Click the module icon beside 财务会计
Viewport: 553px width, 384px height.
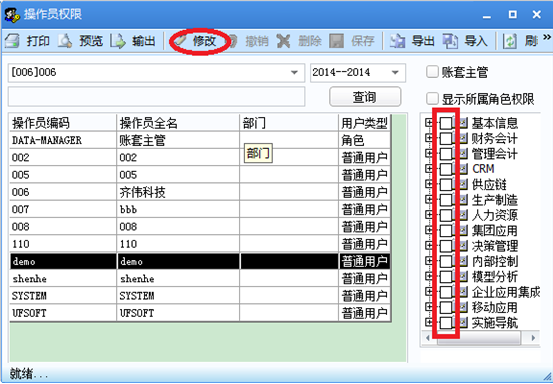pyautogui.click(x=463, y=138)
